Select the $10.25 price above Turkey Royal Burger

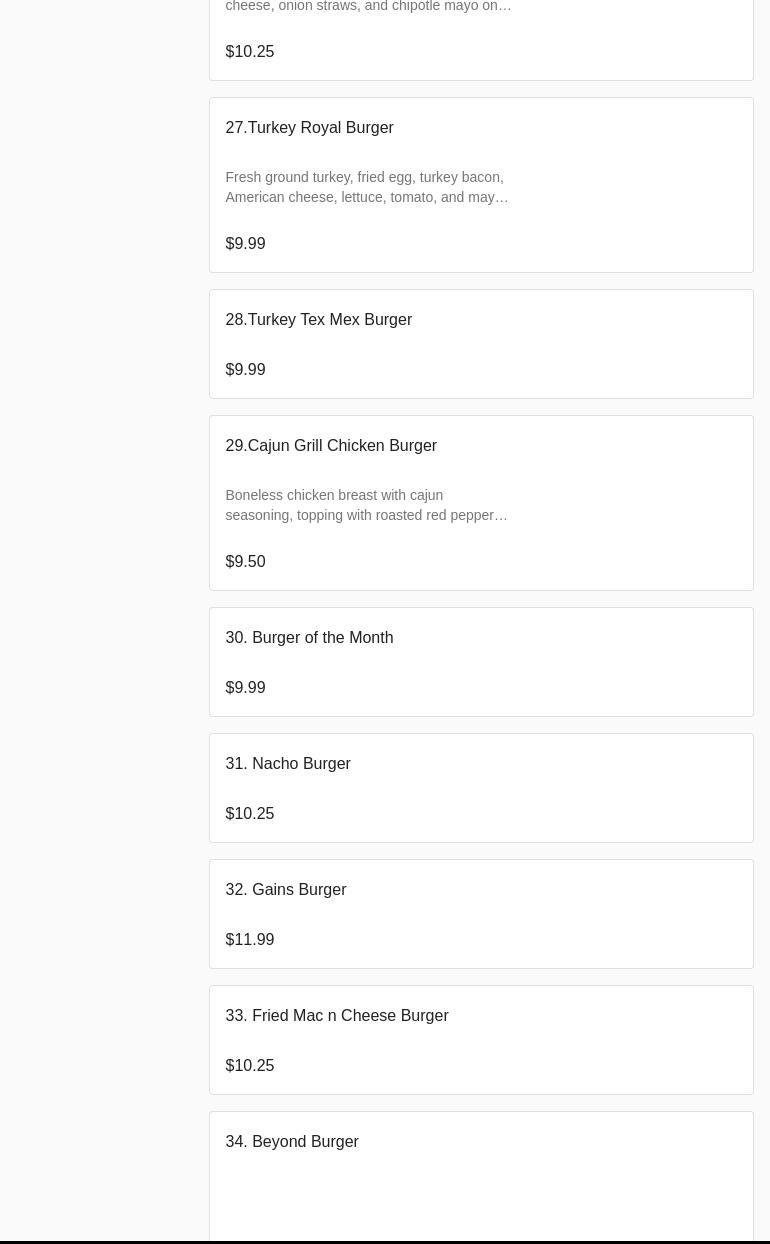tap(249, 52)
